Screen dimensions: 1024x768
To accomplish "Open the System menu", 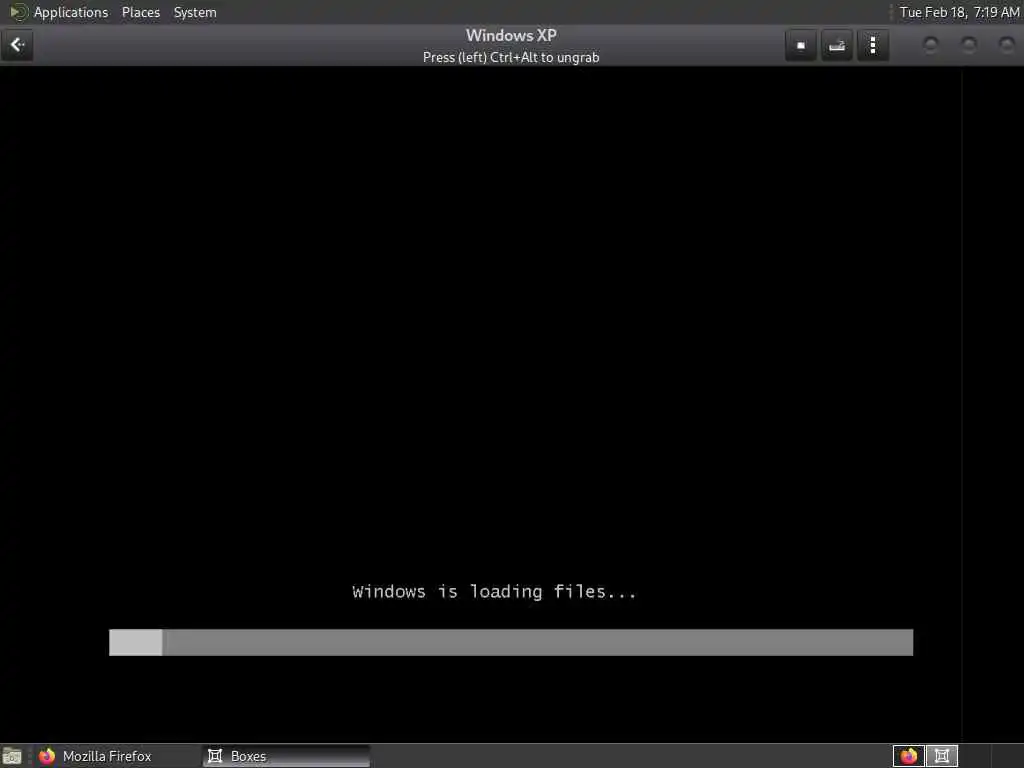I will coord(195,12).
